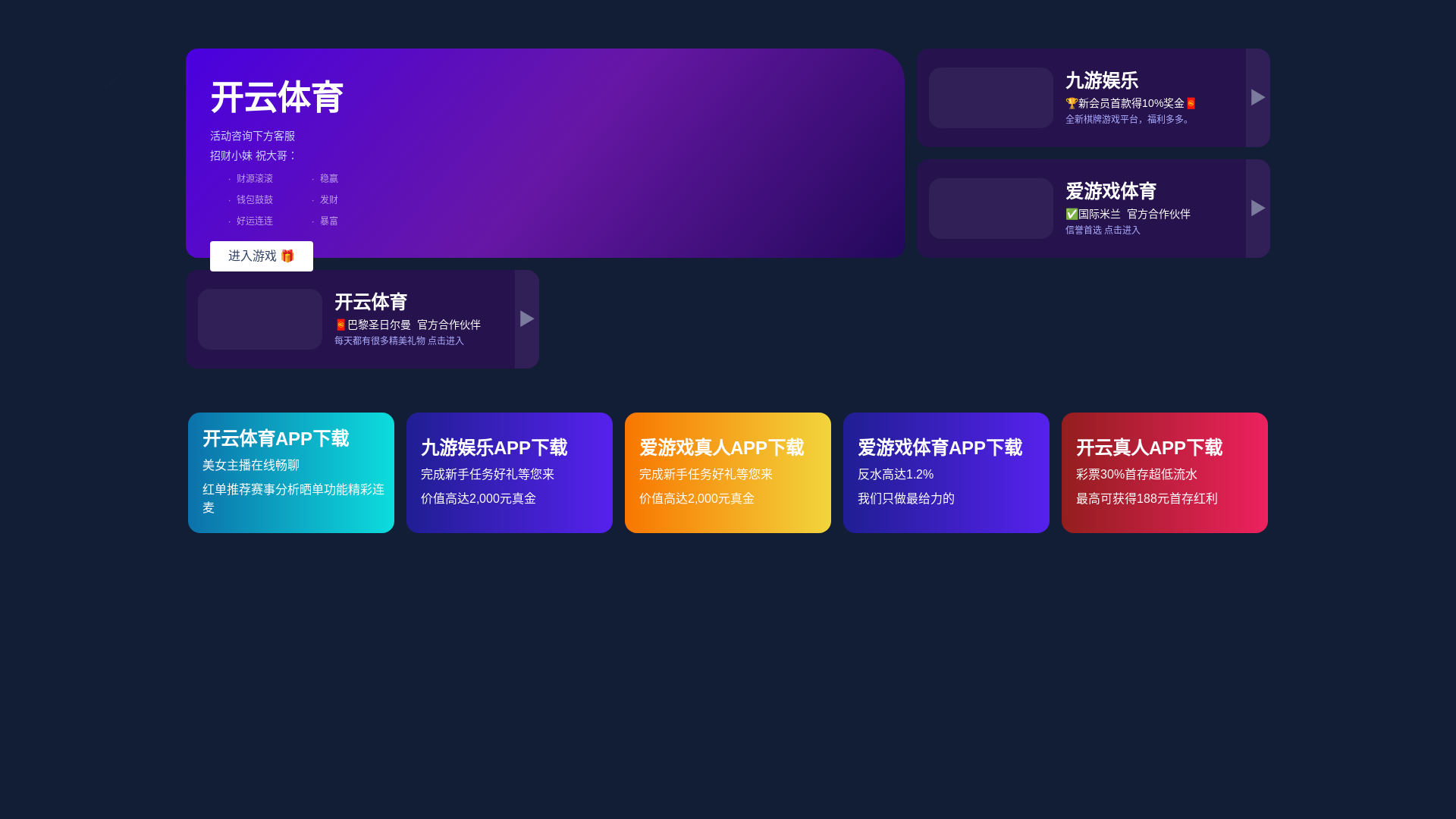
Task: Click the green checkmark emoji in 爱游戏体育 card
Action: point(1072,214)
